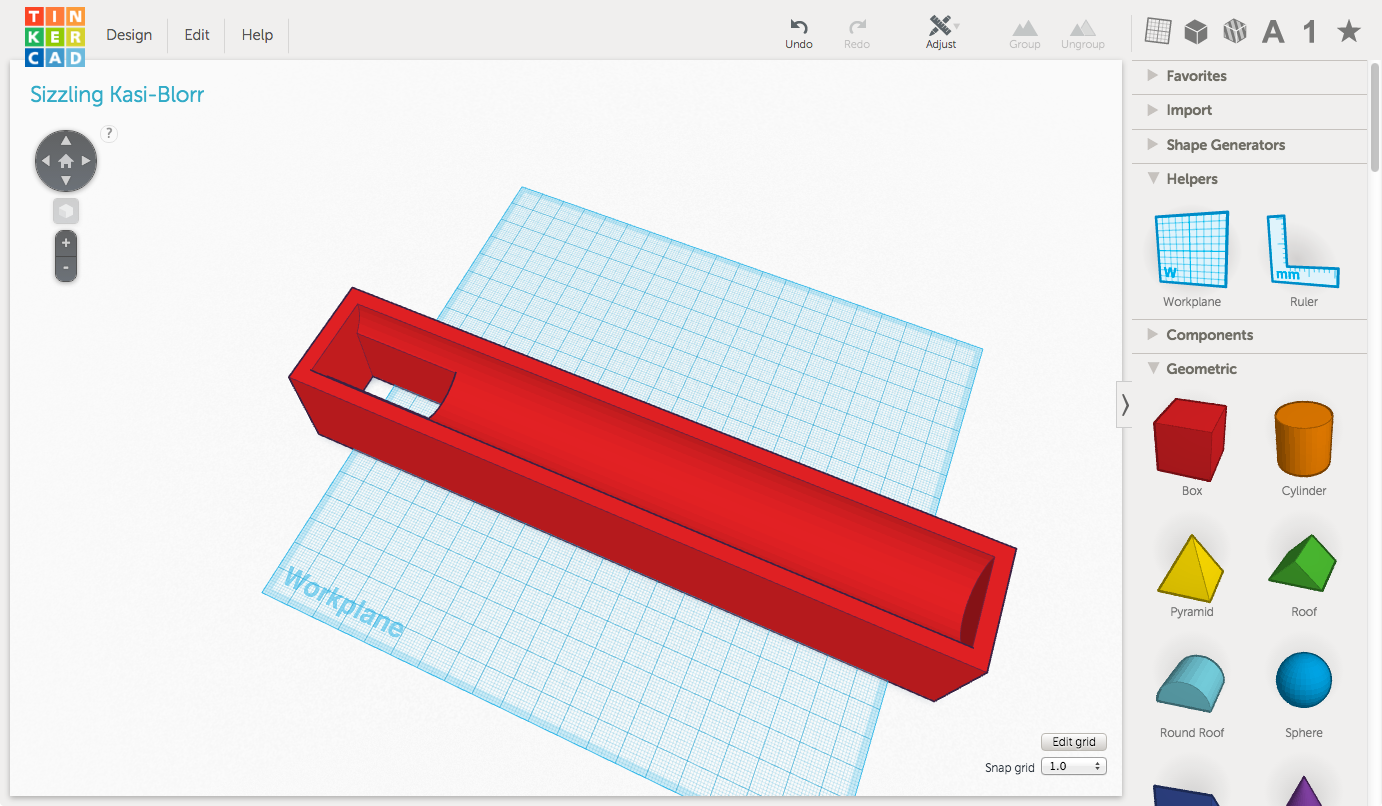The height and width of the screenshot is (806, 1382).
Task: Open the Adjust tools dropdown
Action: tap(941, 33)
